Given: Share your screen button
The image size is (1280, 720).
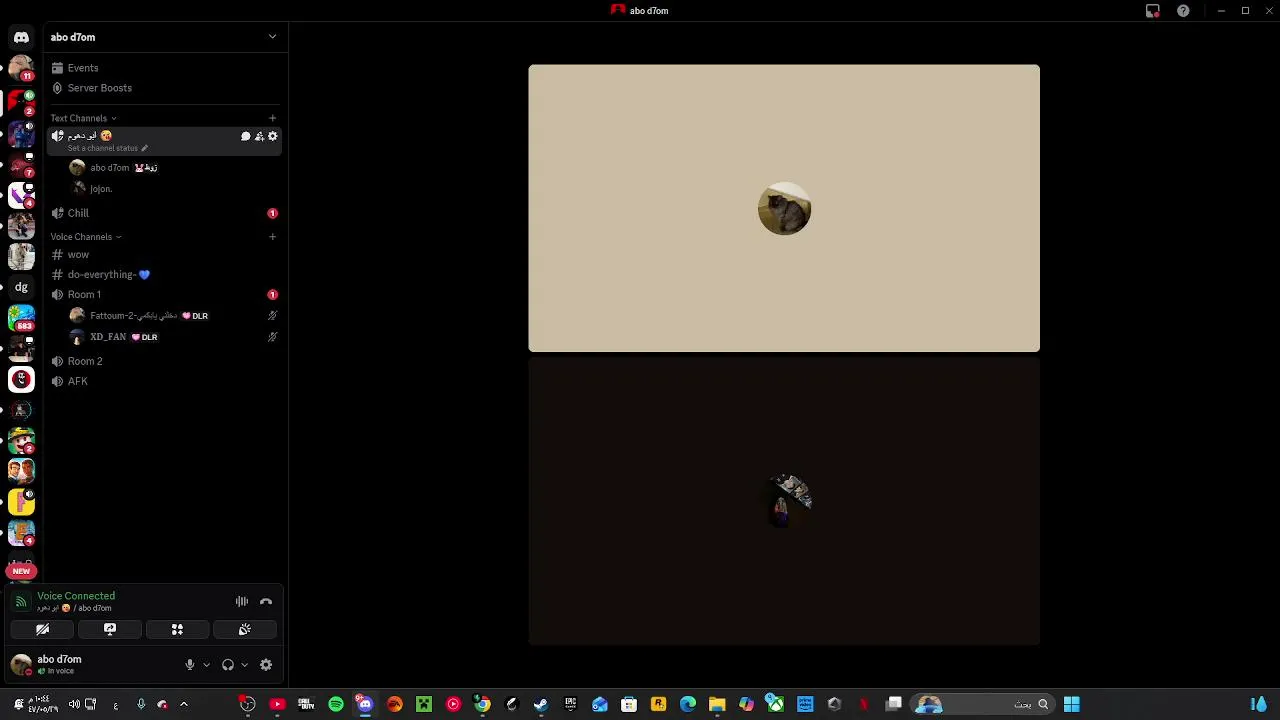Looking at the screenshot, I should (110, 629).
